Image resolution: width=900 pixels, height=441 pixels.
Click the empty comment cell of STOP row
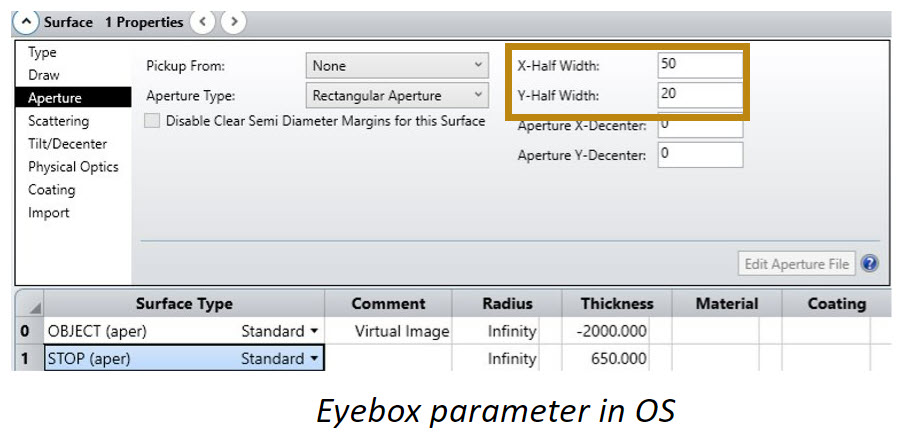[389, 359]
